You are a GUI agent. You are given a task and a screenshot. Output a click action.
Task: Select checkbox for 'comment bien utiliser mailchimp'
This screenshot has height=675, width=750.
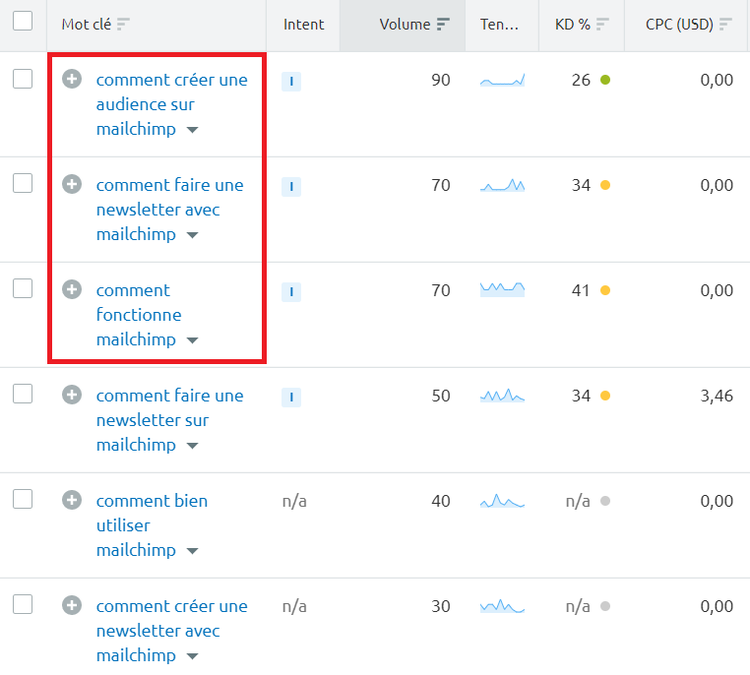(22, 499)
